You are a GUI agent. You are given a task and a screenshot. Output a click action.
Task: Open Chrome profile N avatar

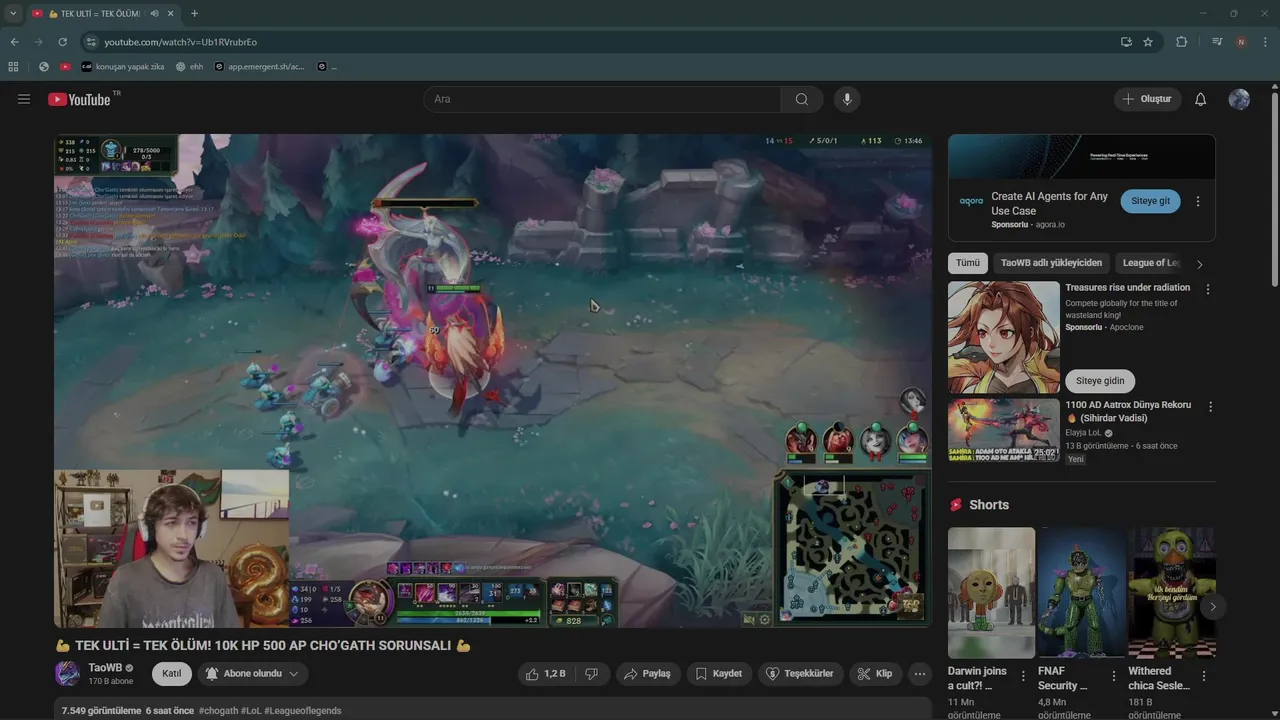click(1241, 42)
